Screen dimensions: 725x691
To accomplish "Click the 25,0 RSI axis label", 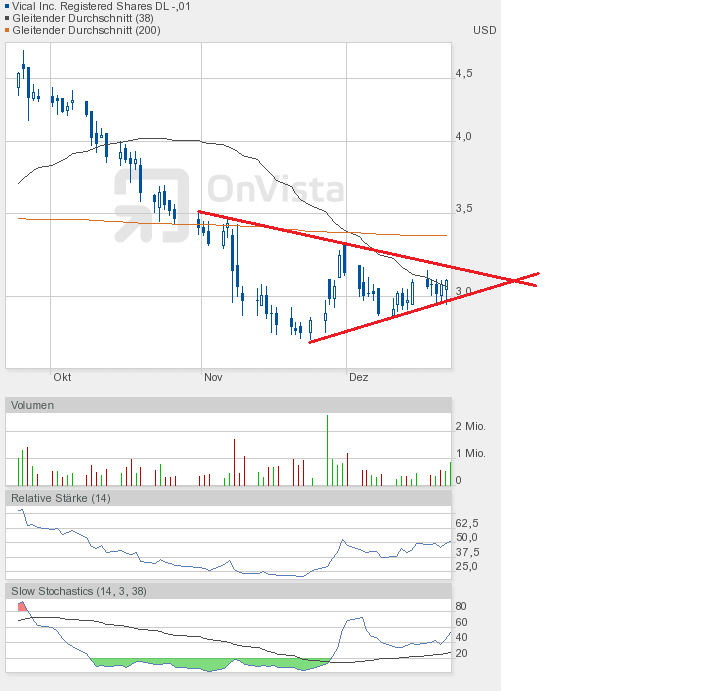I will click(467, 566).
